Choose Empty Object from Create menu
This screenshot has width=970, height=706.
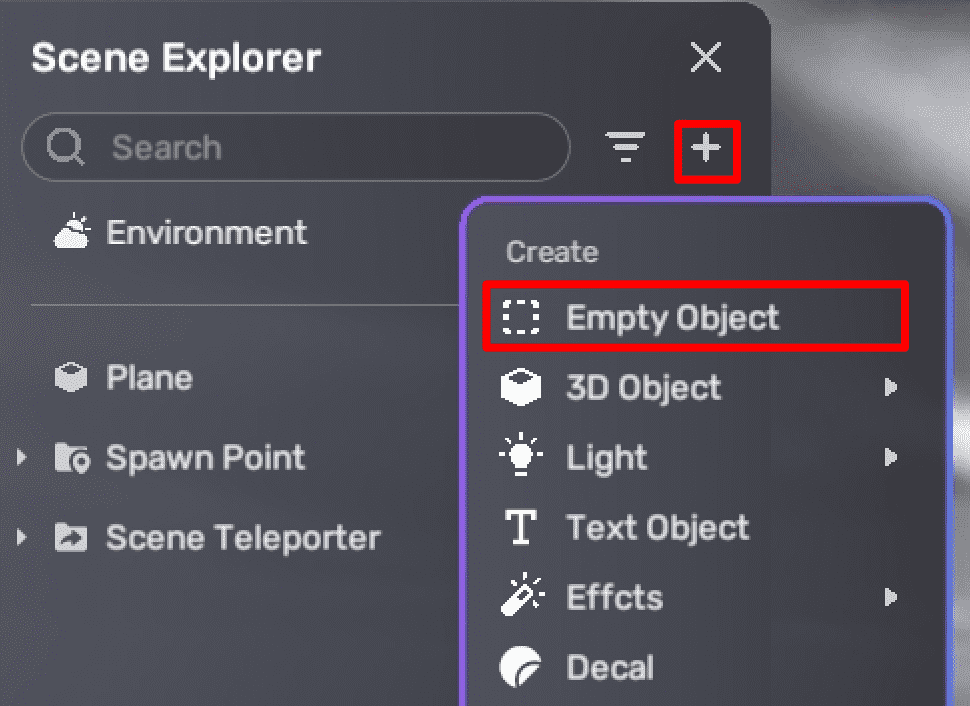pos(672,318)
